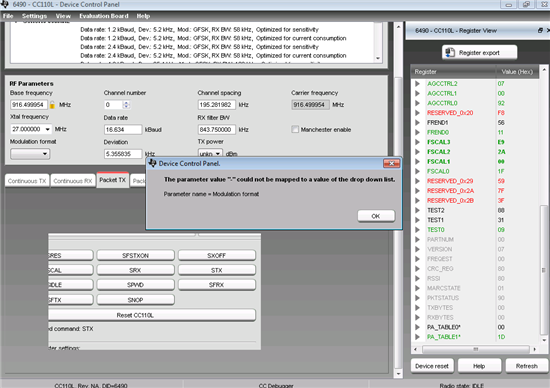Click the SPWD strobe button

(135, 285)
